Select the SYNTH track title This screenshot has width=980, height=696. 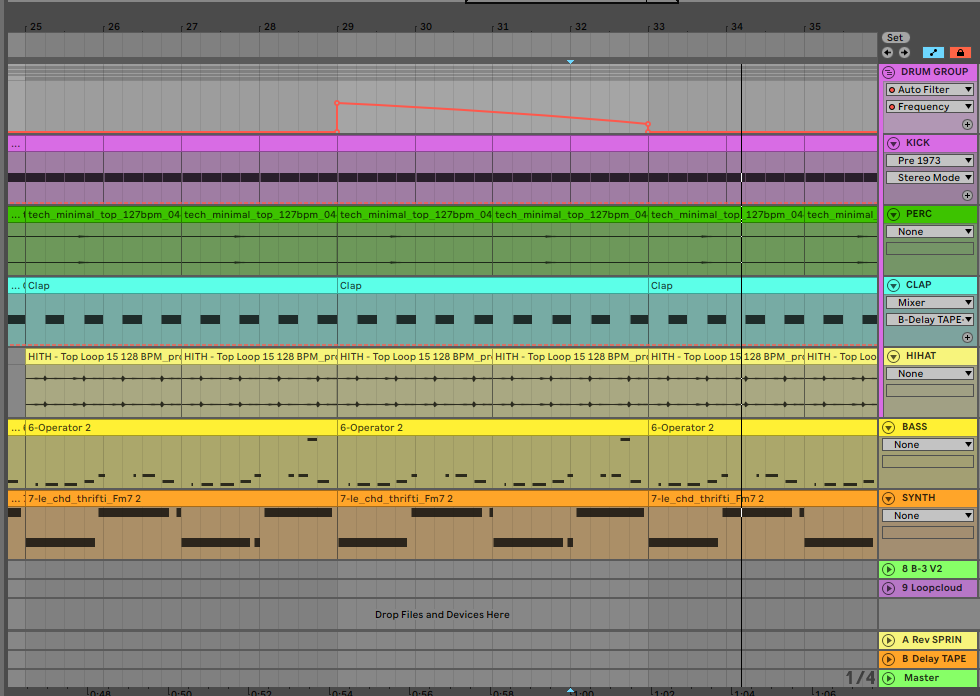tap(918, 498)
